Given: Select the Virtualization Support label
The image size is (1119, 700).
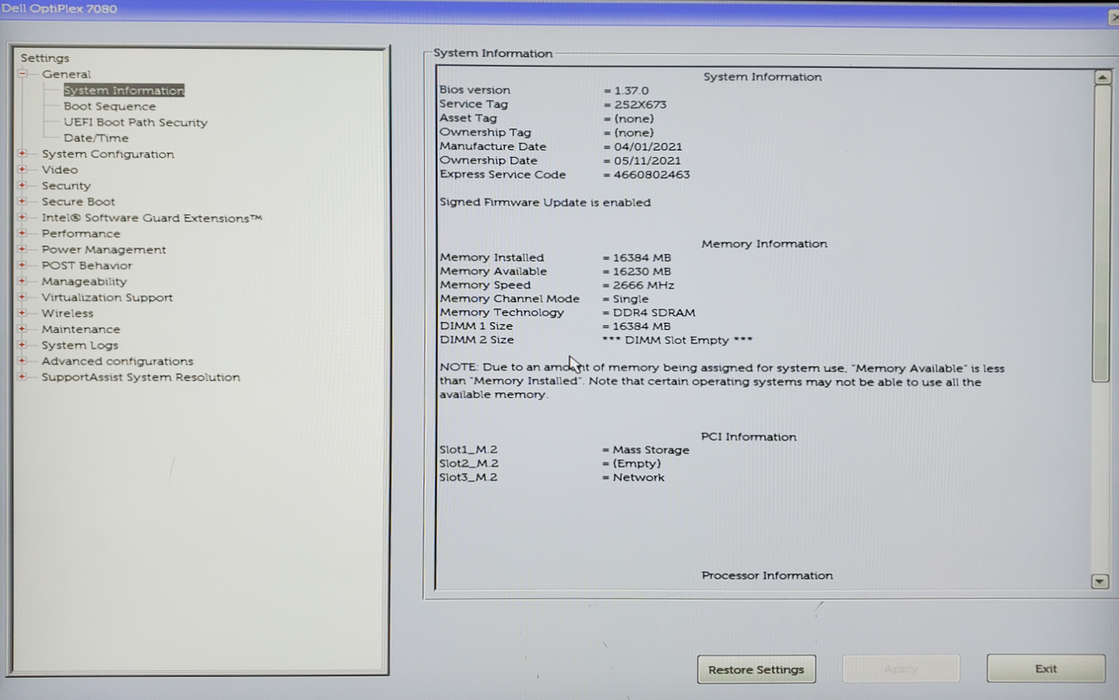Looking at the screenshot, I should coord(107,298).
